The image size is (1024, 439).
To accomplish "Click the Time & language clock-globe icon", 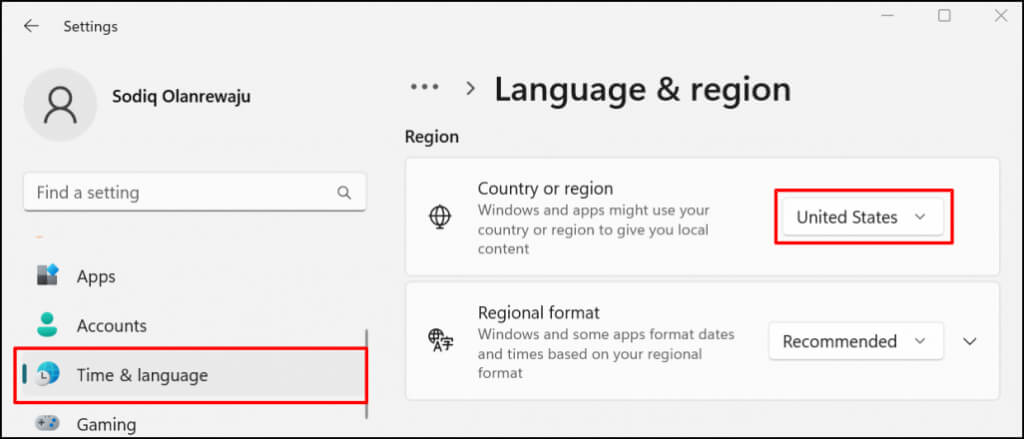I will coord(48,374).
